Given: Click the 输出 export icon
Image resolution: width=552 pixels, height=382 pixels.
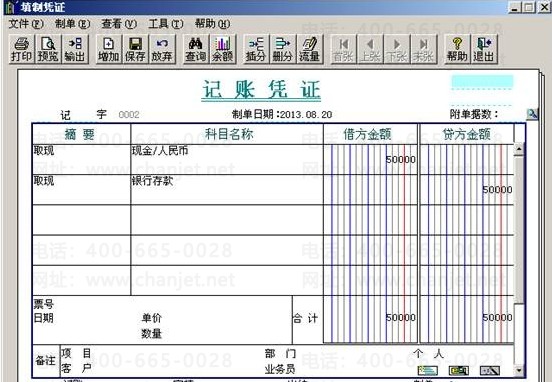Looking at the screenshot, I should coord(75,49).
